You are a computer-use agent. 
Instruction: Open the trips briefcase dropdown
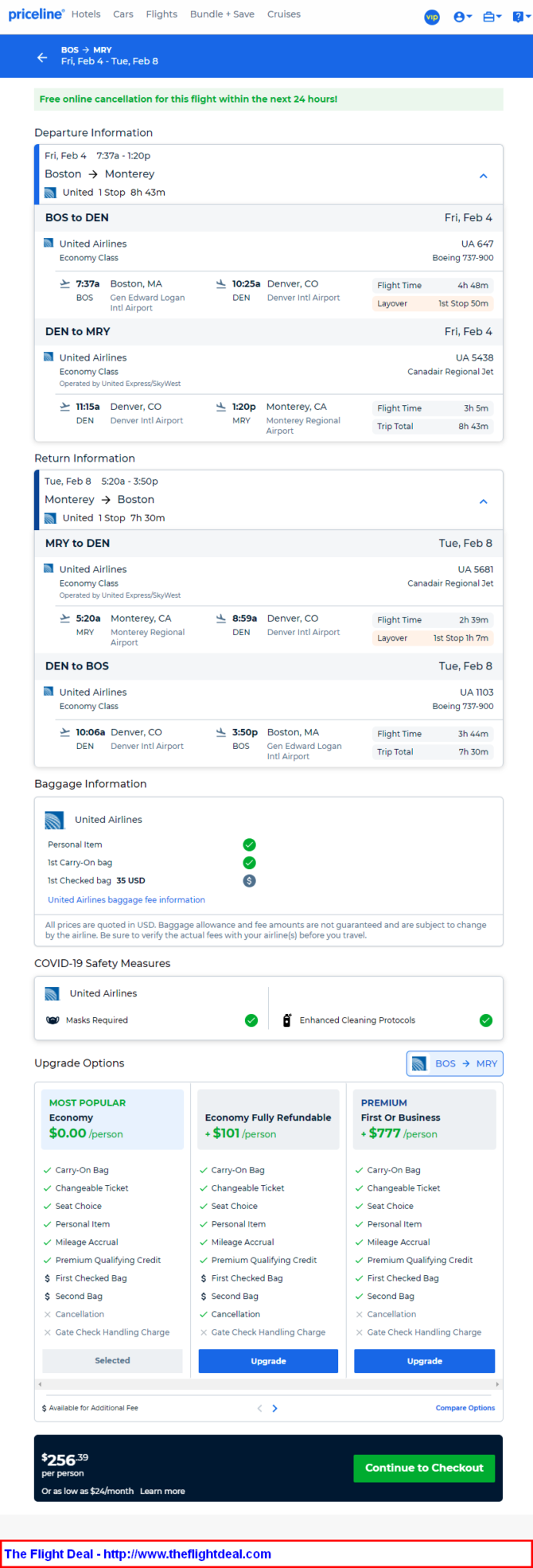click(492, 17)
